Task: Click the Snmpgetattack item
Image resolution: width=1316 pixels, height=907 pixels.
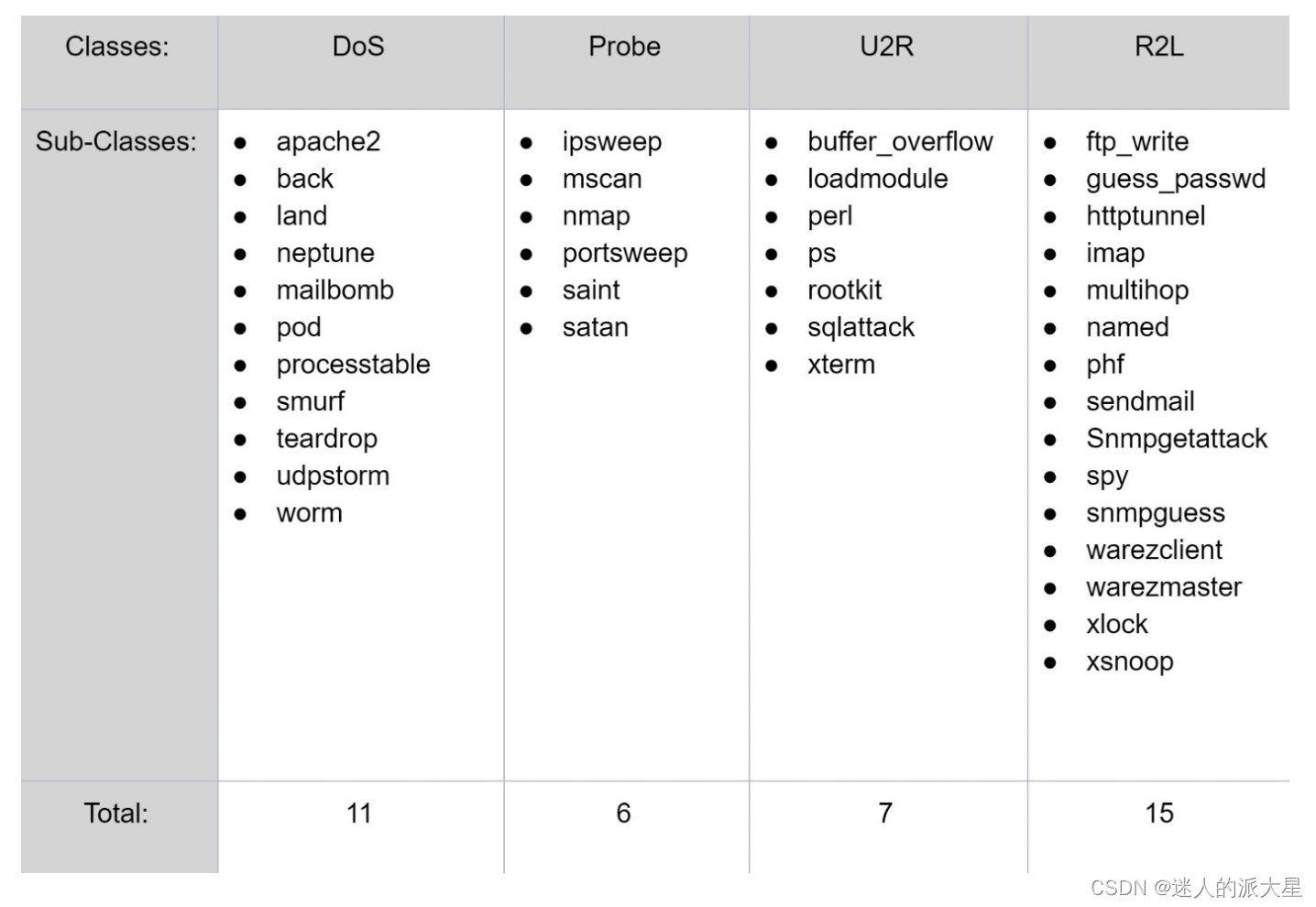Action: point(1176,439)
